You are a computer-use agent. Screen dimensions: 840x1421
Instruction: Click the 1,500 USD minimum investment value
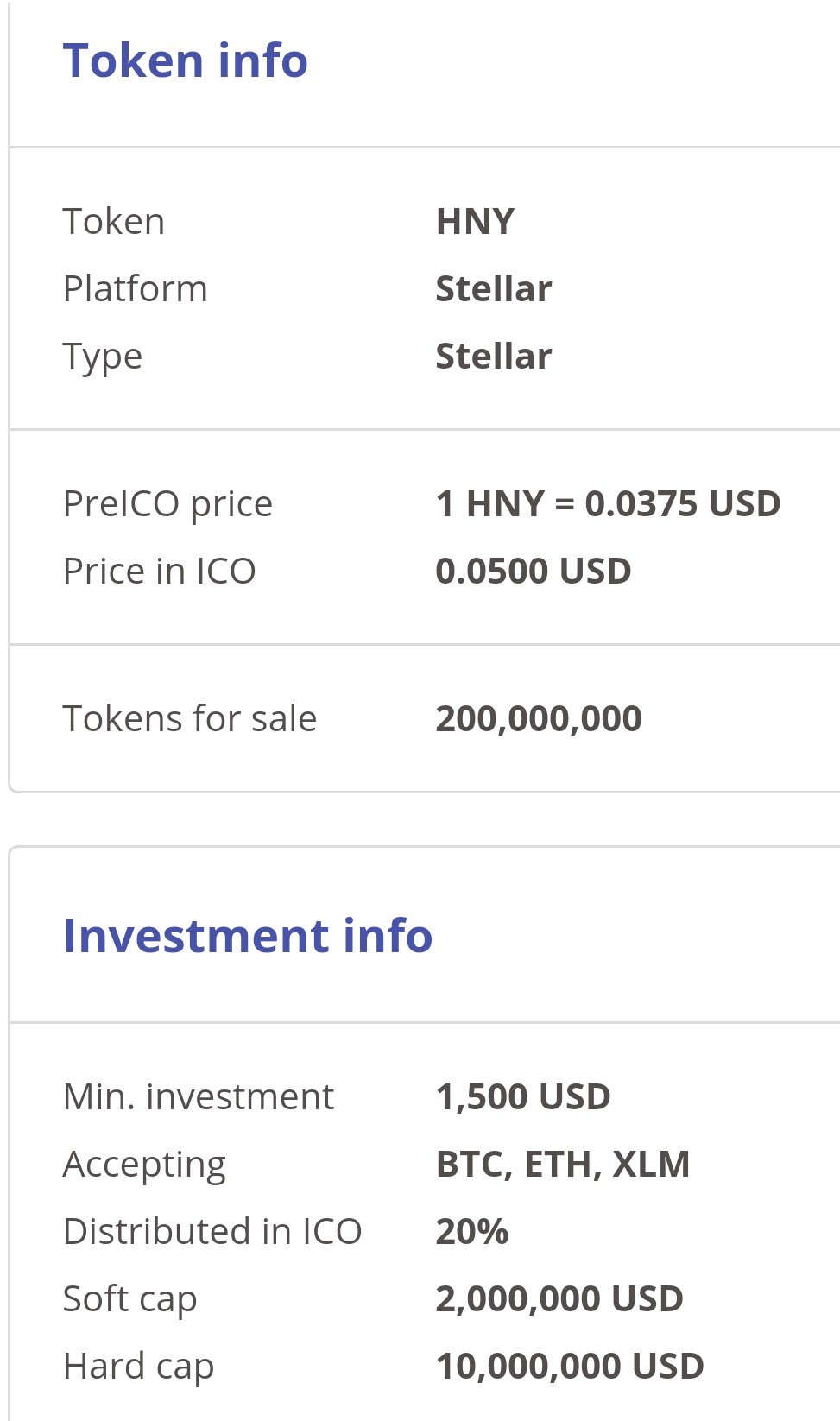(523, 1097)
